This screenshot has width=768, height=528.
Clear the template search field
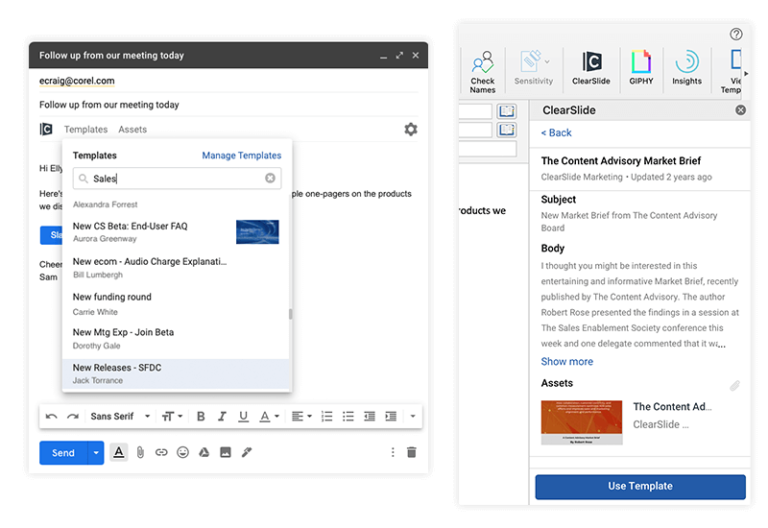pos(270,178)
